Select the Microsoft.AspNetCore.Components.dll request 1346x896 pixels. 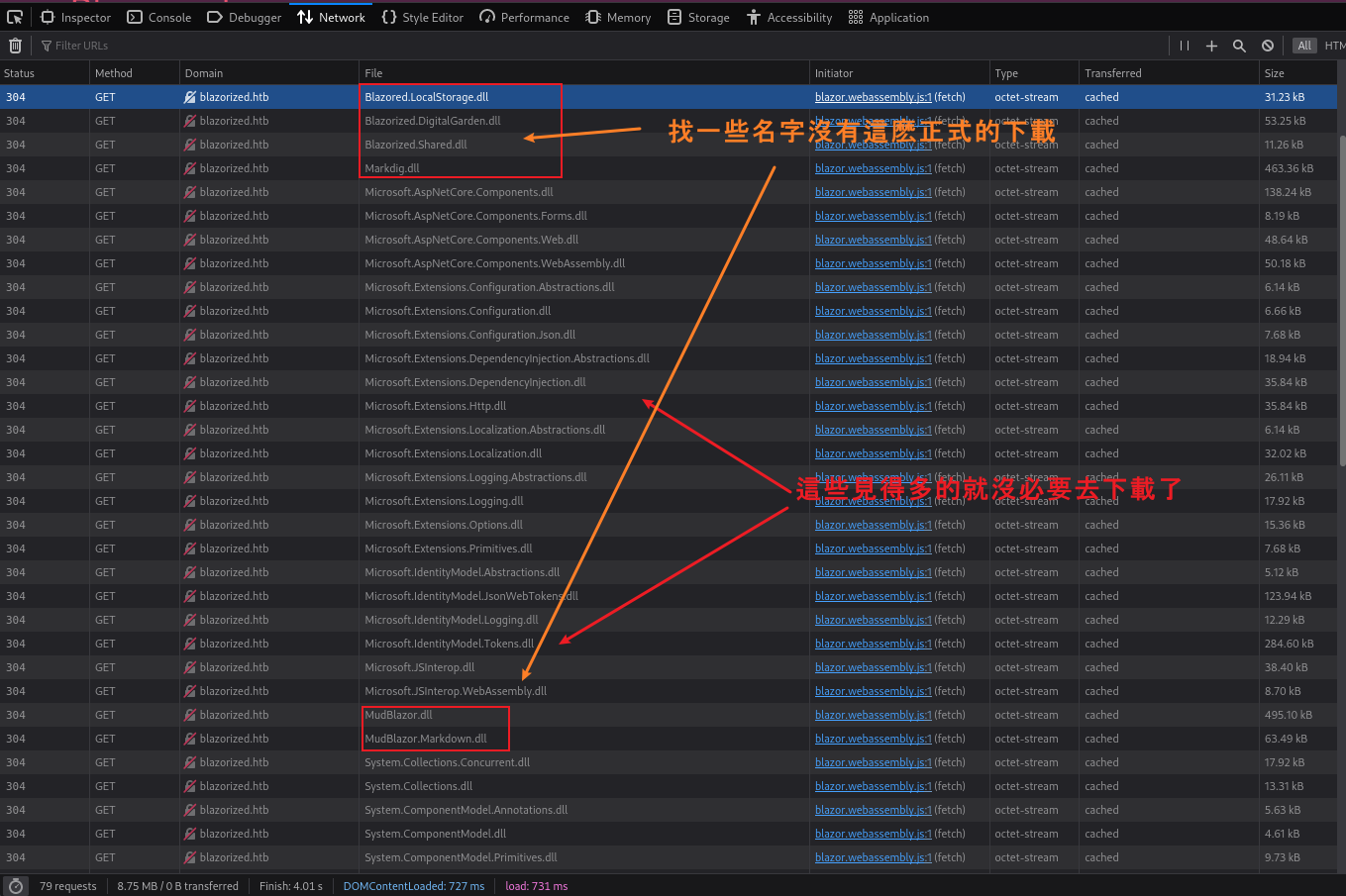click(x=669, y=192)
